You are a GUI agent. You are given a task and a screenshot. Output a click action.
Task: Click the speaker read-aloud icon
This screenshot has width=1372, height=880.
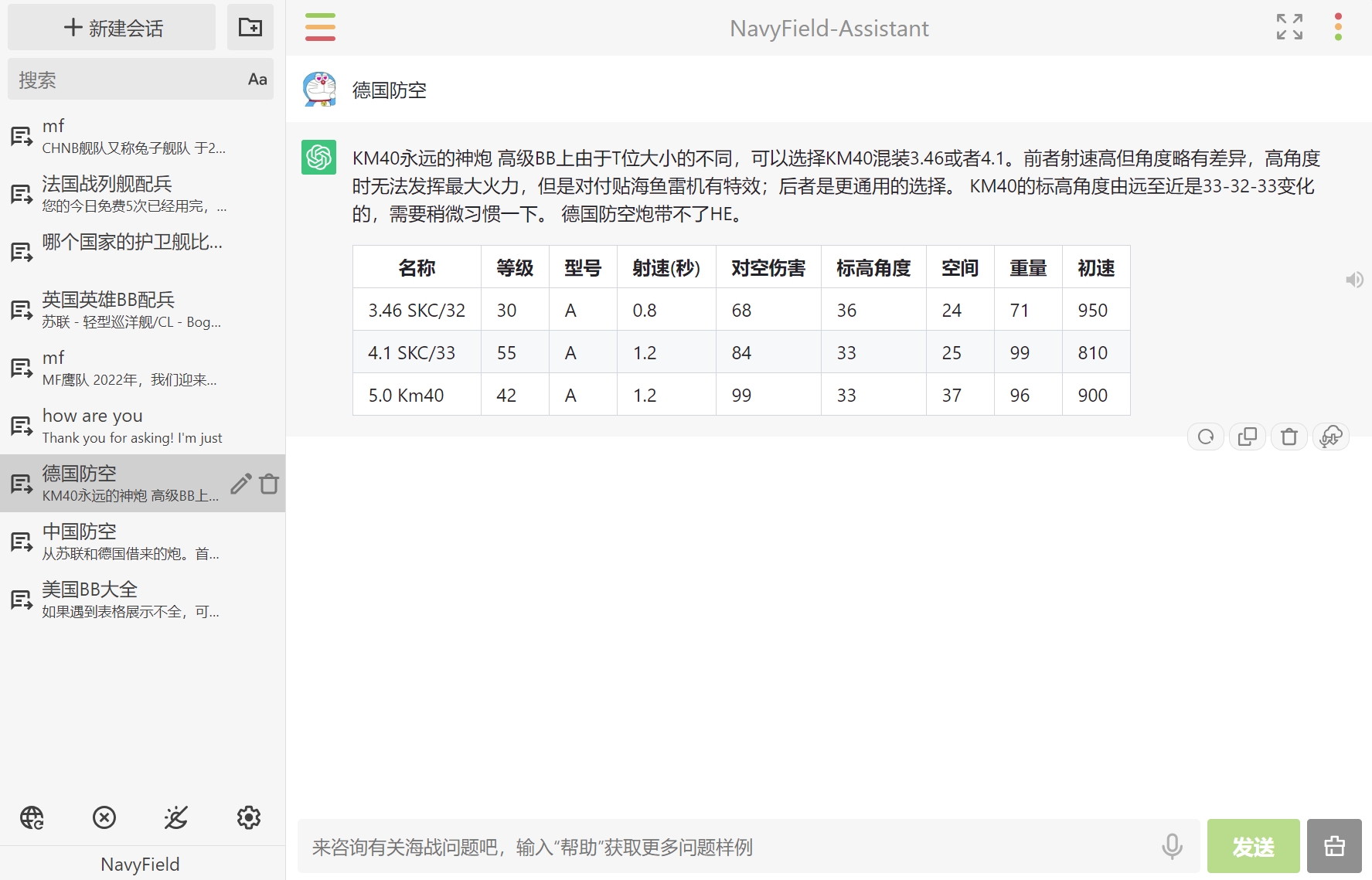[x=1354, y=280]
